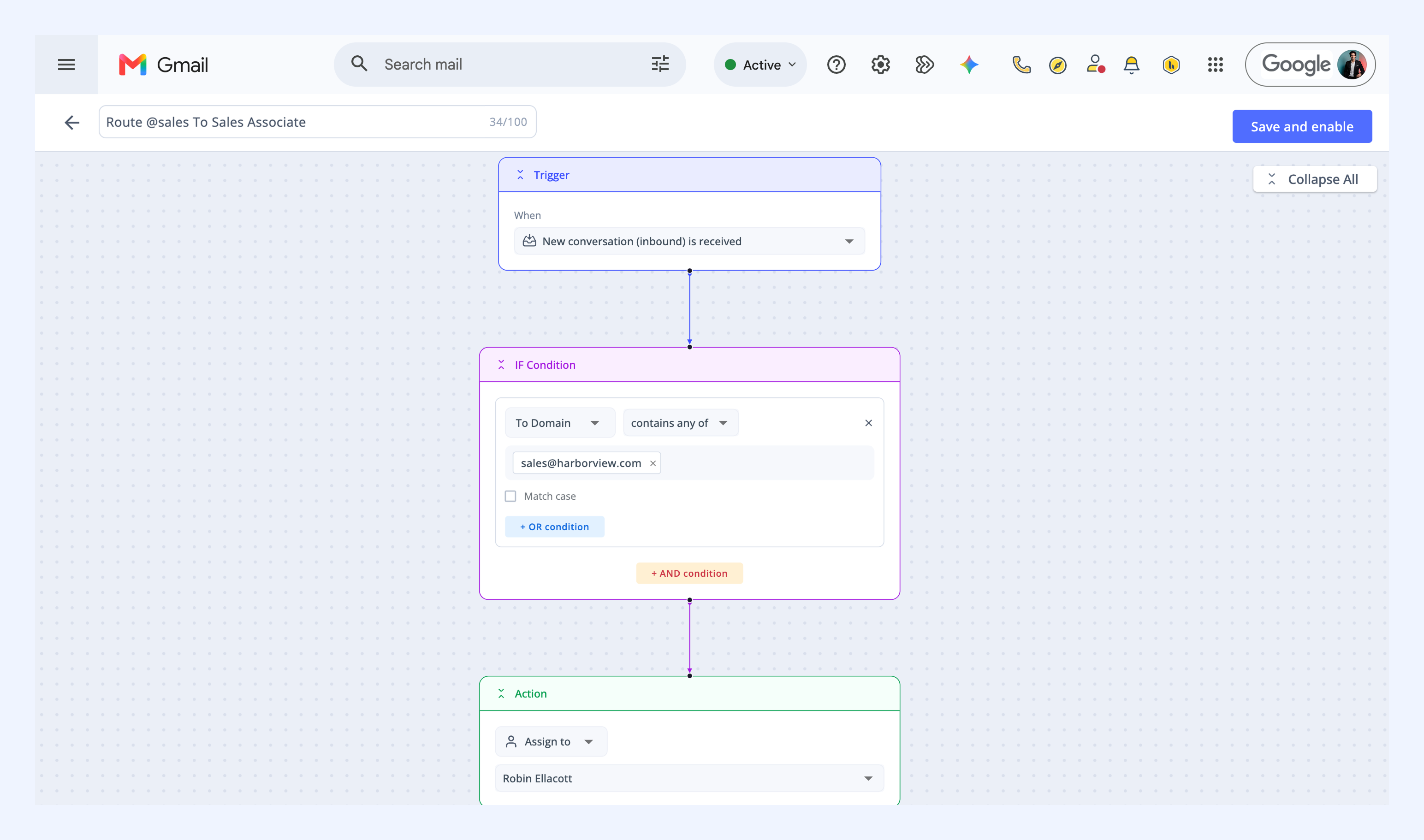Delete the To Domain condition row

pos(868,423)
